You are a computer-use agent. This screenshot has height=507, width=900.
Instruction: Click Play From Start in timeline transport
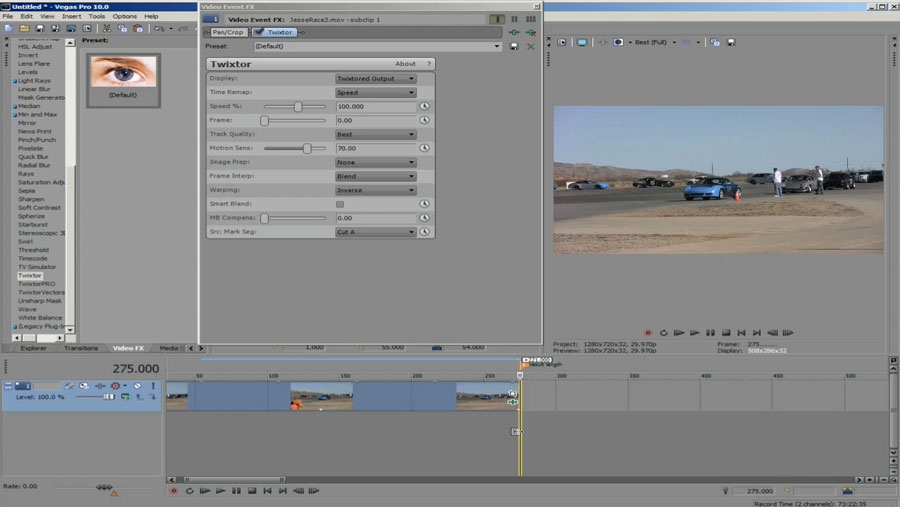coord(205,491)
